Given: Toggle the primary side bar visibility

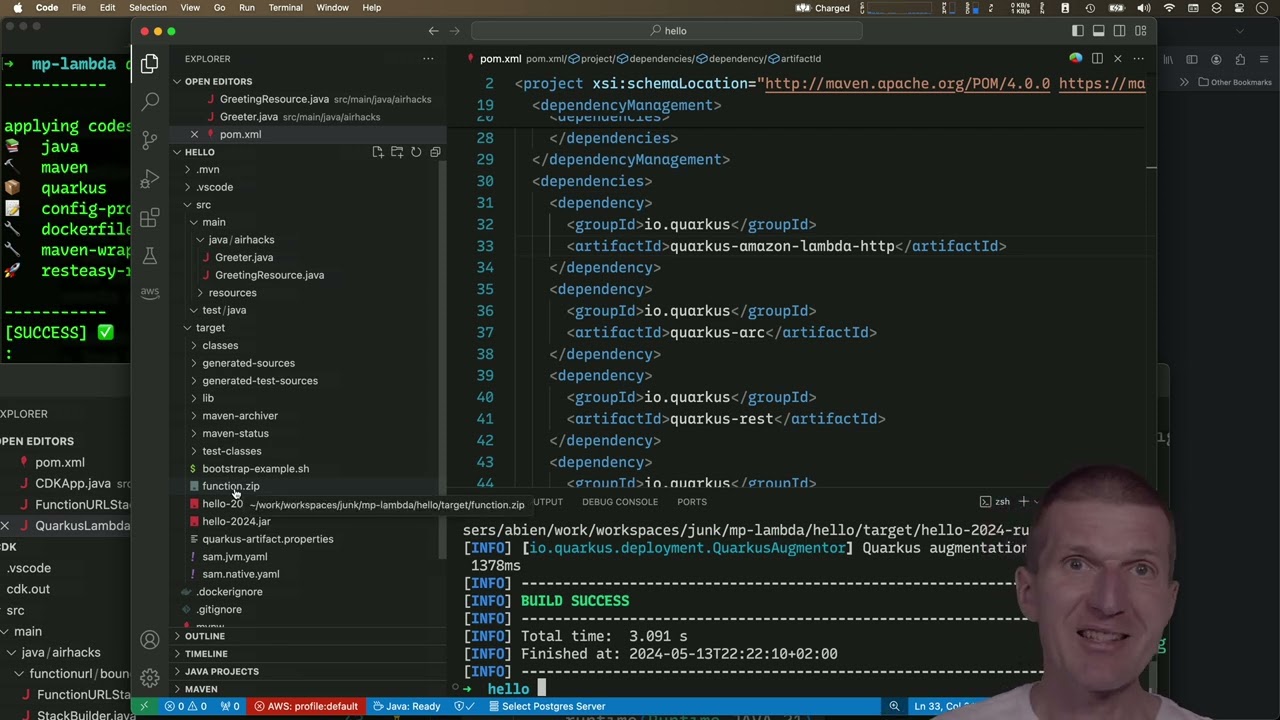Looking at the screenshot, I should (1077, 31).
